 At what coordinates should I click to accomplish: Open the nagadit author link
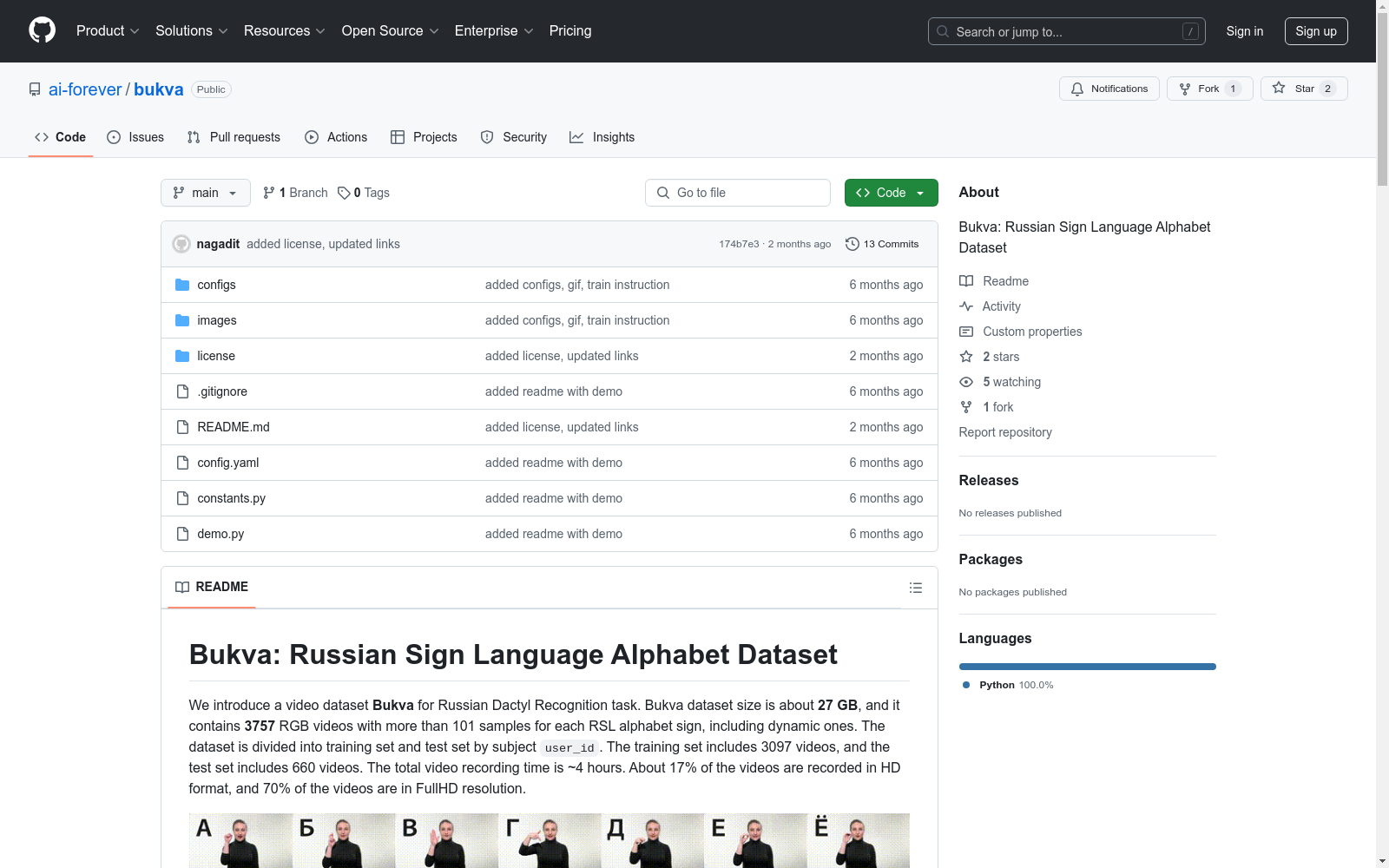(x=218, y=244)
